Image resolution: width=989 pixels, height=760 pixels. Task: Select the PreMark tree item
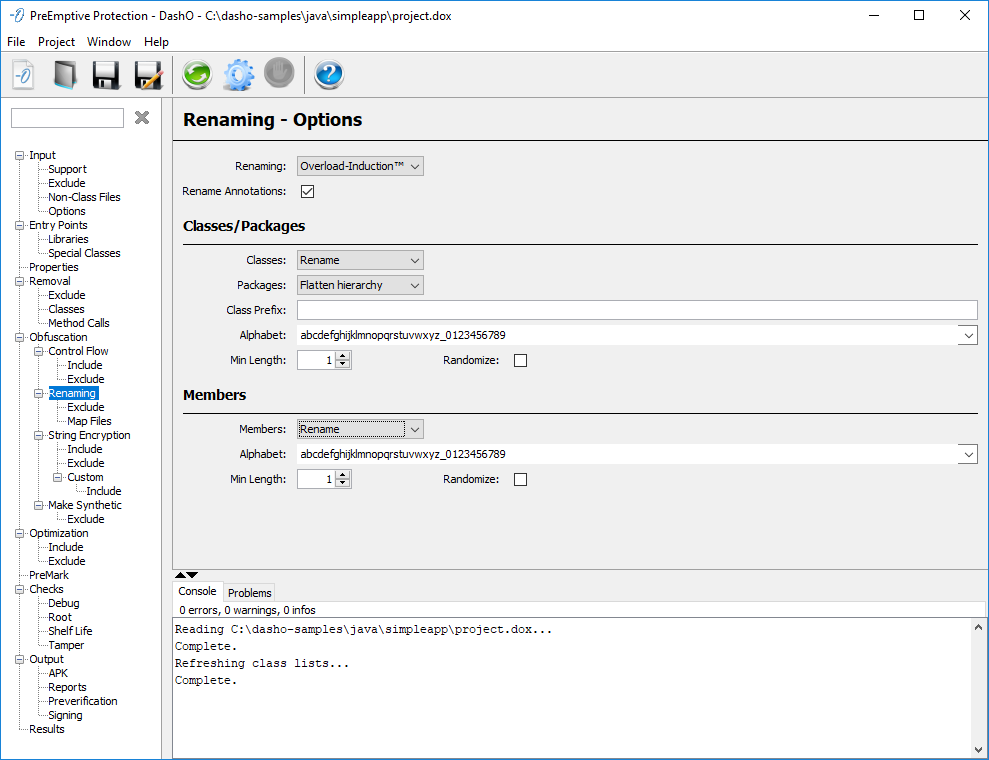pyautogui.click(x=49, y=575)
